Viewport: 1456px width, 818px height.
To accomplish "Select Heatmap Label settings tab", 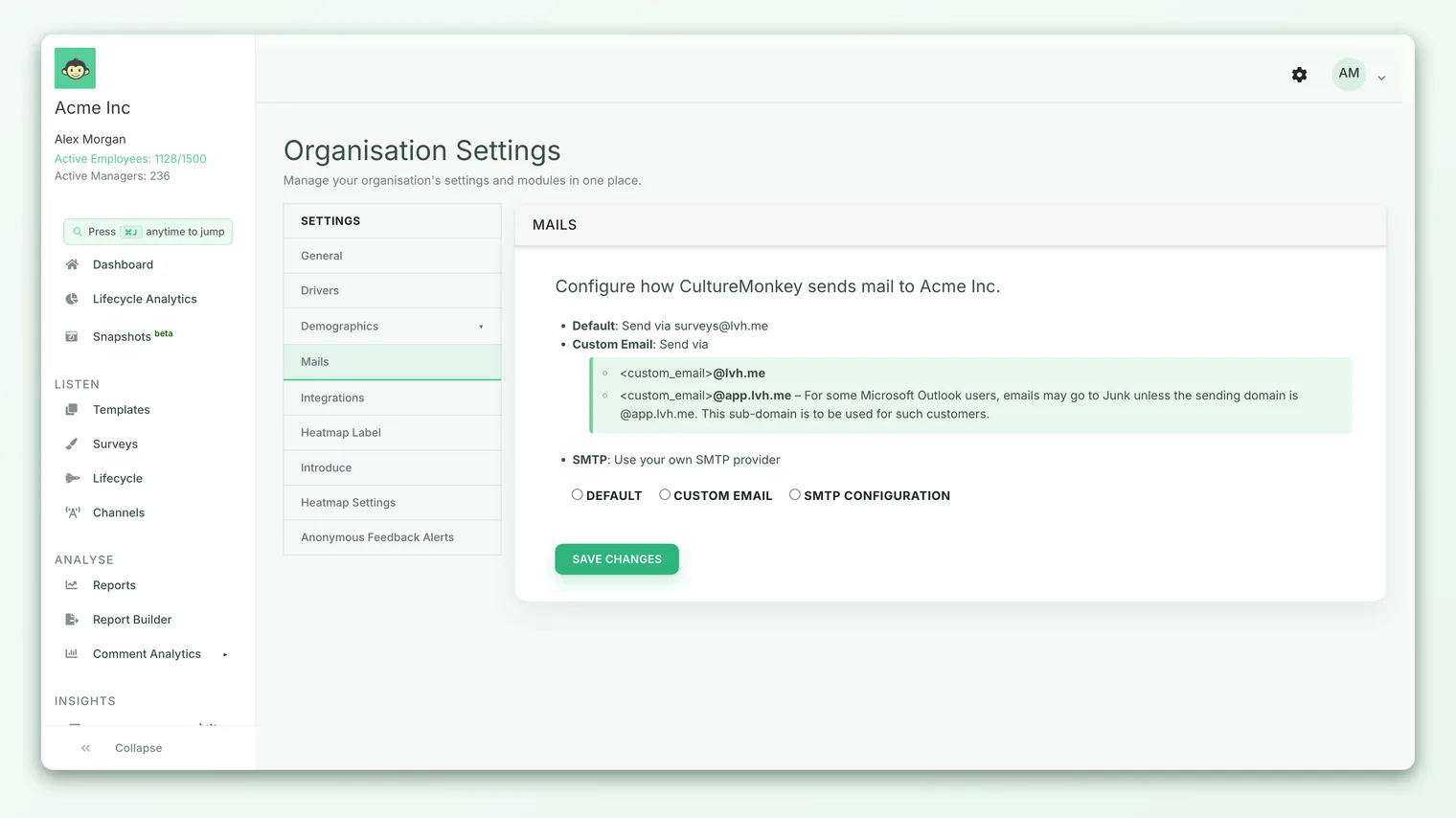I will (x=392, y=433).
